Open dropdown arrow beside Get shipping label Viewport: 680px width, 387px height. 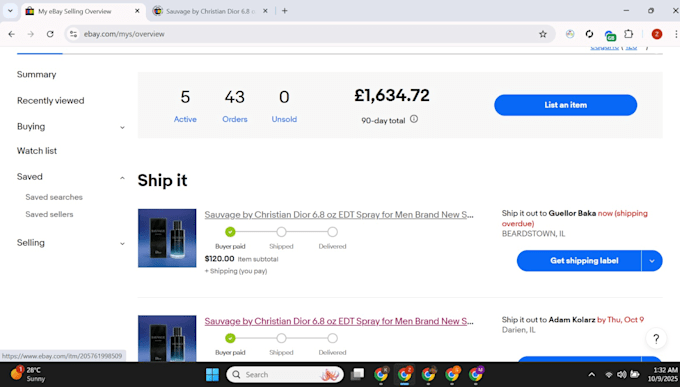click(652, 261)
